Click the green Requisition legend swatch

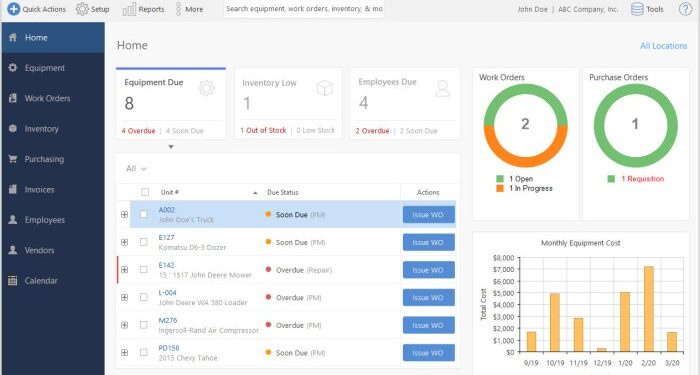(611, 179)
